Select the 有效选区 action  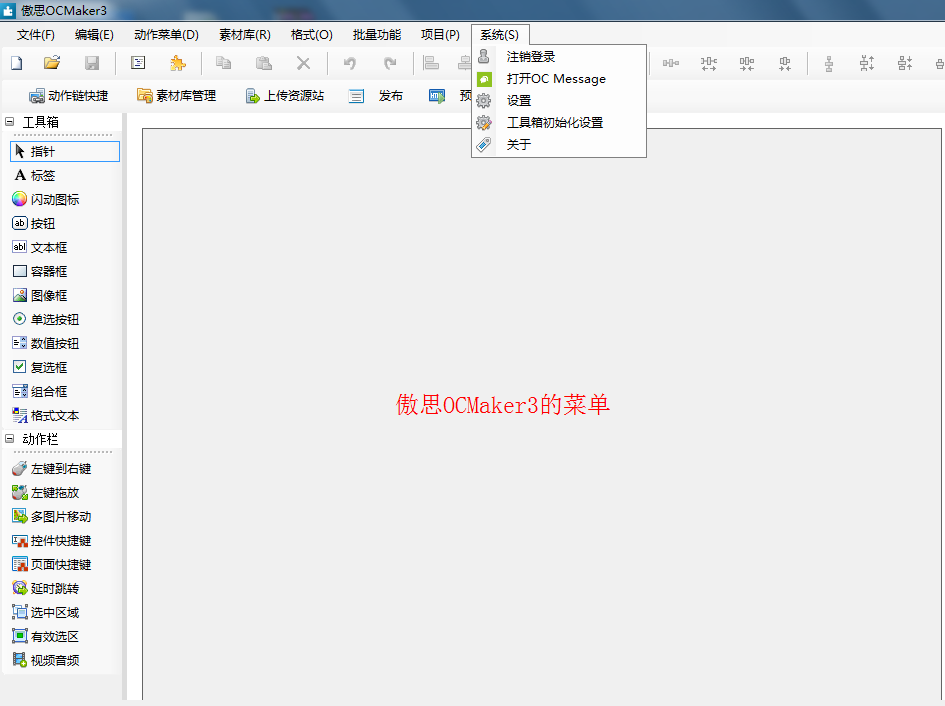(x=46, y=637)
